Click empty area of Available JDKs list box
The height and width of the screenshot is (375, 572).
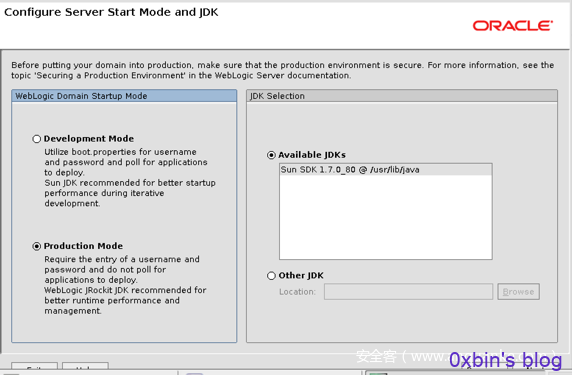click(386, 217)
